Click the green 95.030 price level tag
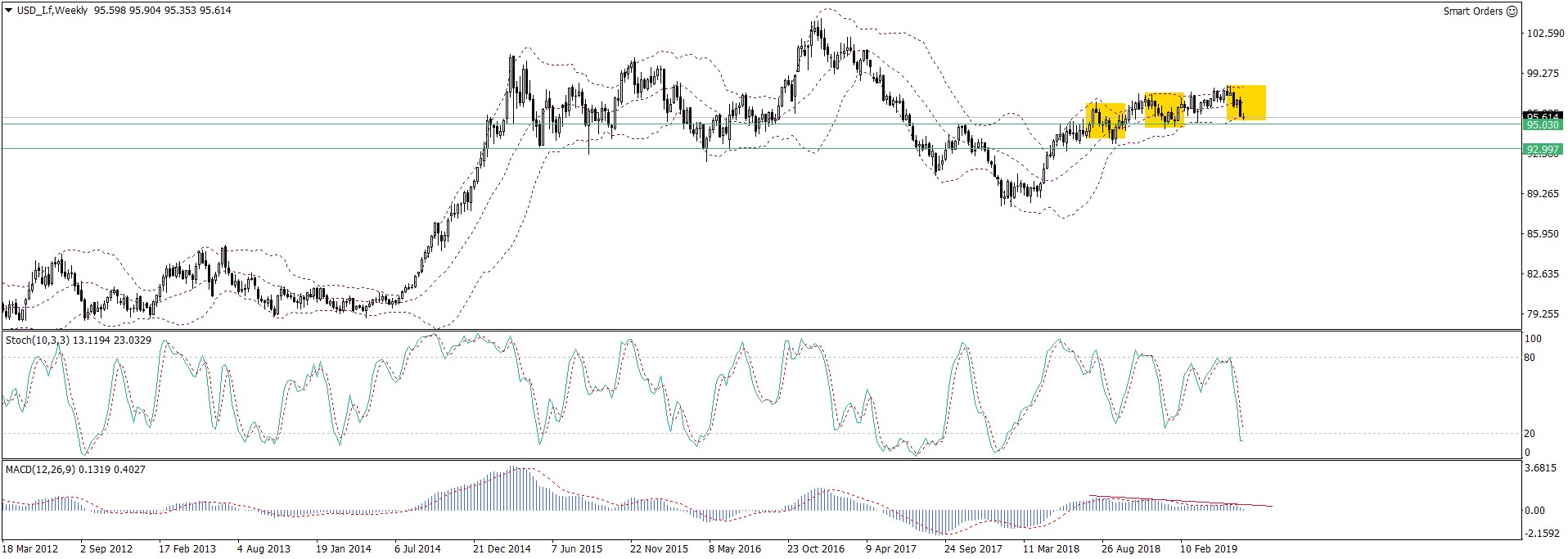The height and width of the screenshot is (559, 1568). click(x=1542, y=124)
